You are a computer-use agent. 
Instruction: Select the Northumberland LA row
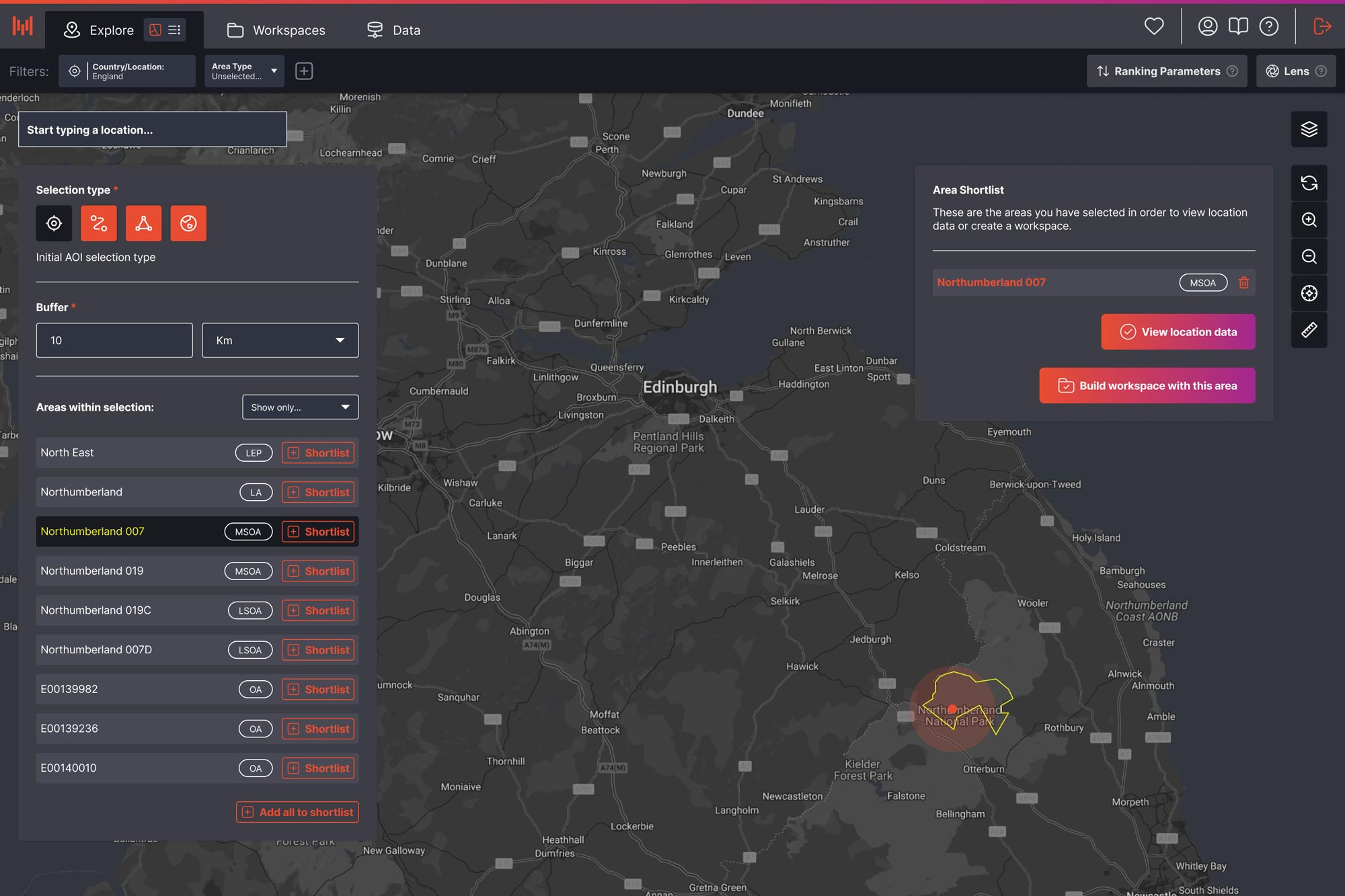(x=197, y=492)
